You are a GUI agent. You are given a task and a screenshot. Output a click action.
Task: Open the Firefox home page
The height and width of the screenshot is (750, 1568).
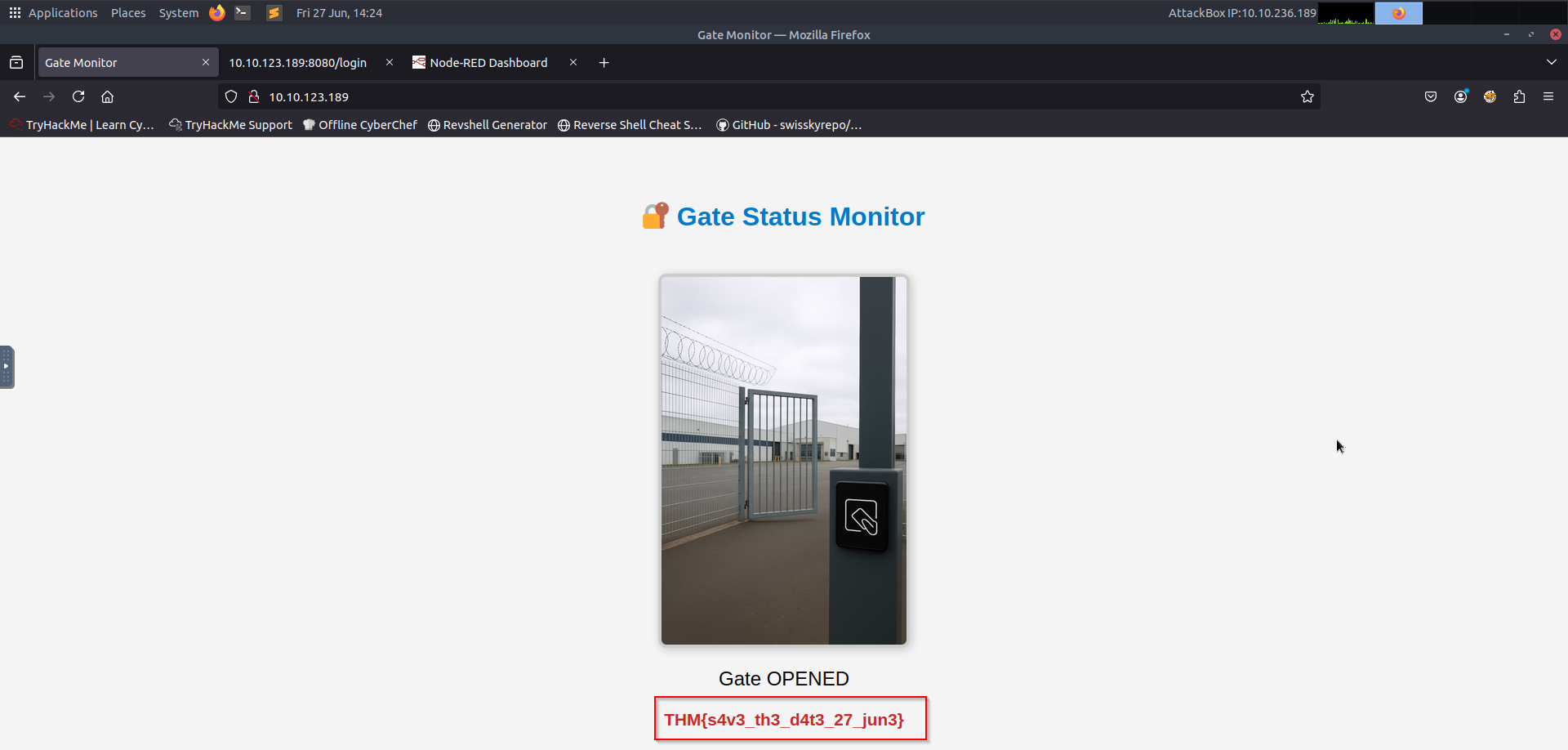[x=107, y=96]
